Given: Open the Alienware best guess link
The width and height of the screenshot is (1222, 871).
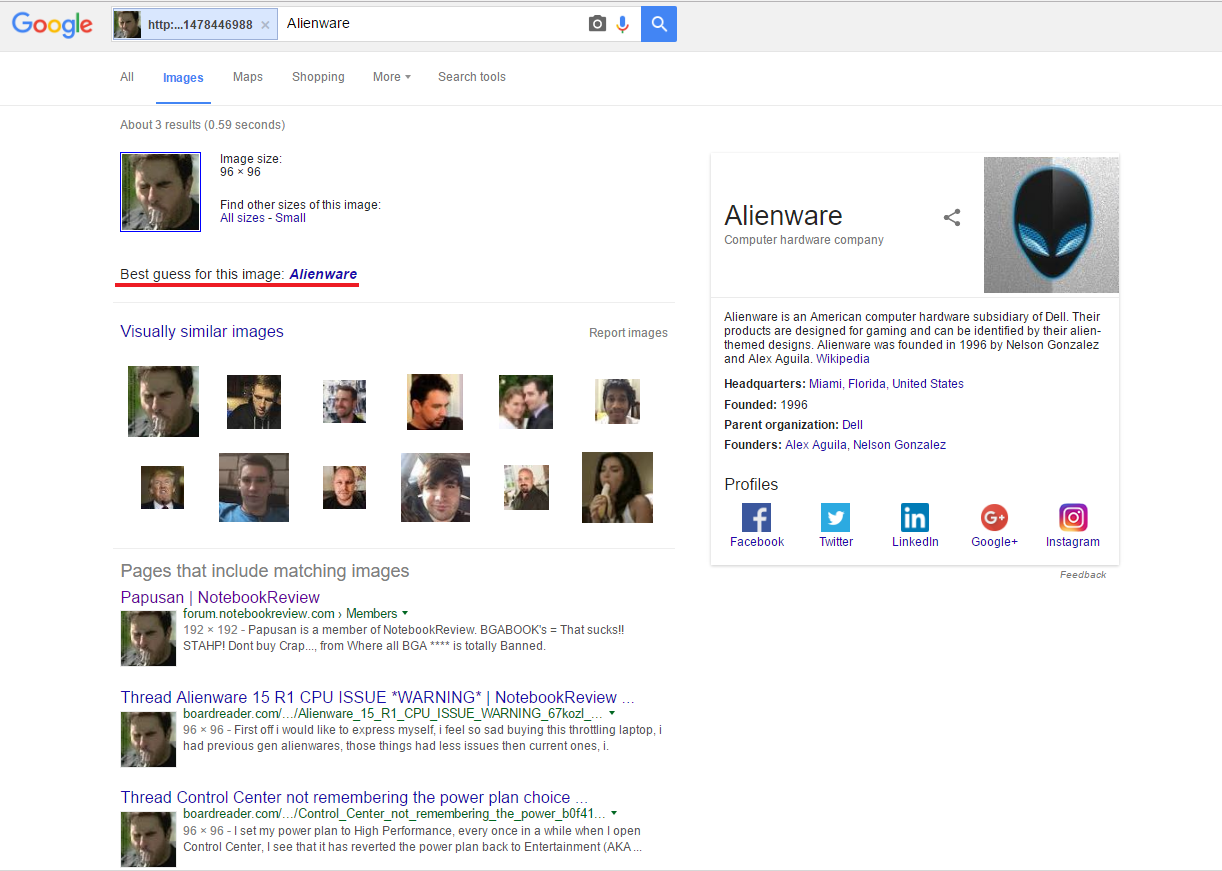Looking at the screenshot, I should (x=323, y=274).
